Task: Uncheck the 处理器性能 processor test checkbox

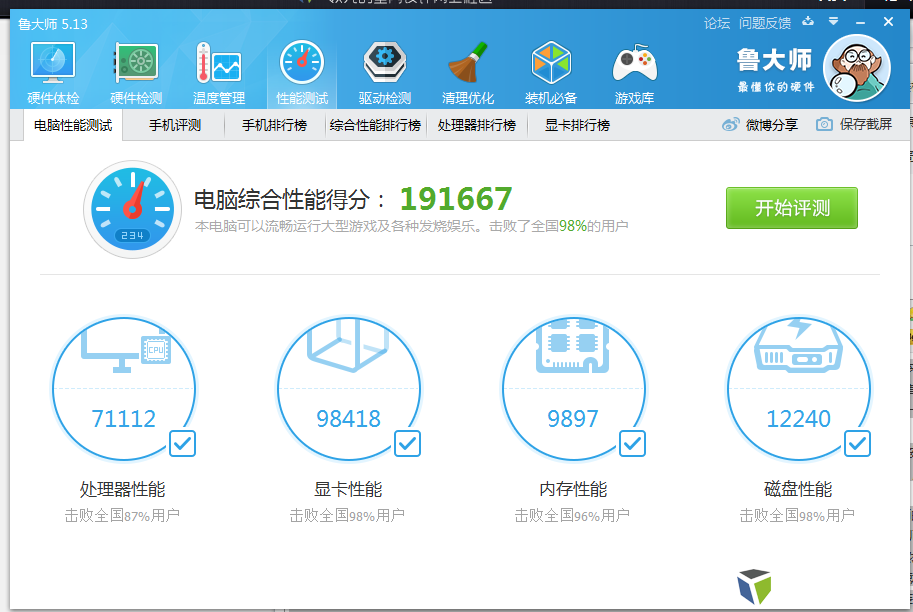Action: coord(182,443)
